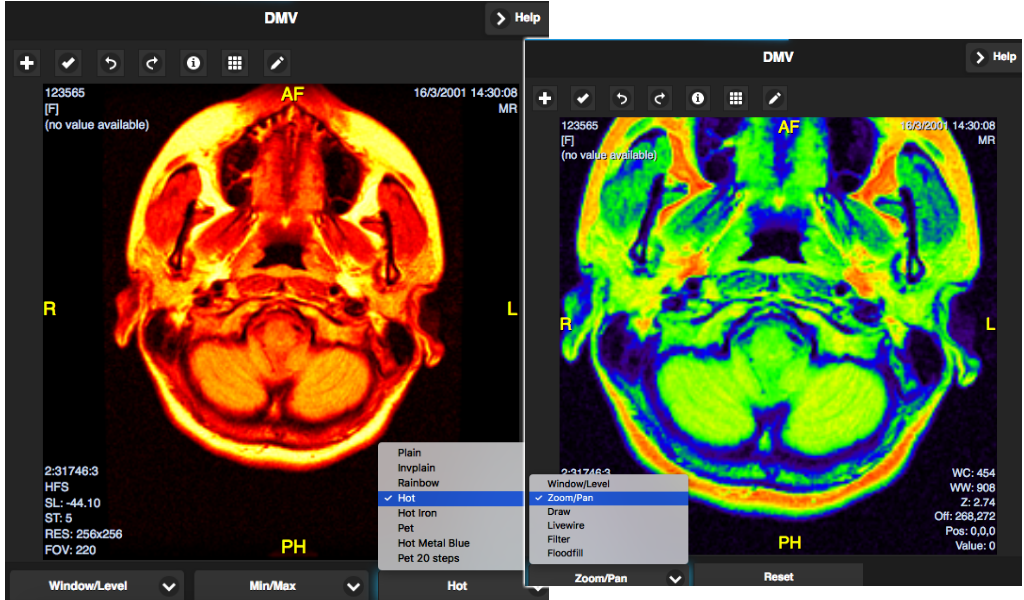Open the info icon in the left viewer toolbar
This screenshot has height=600, width=1024.
(193, 63)
